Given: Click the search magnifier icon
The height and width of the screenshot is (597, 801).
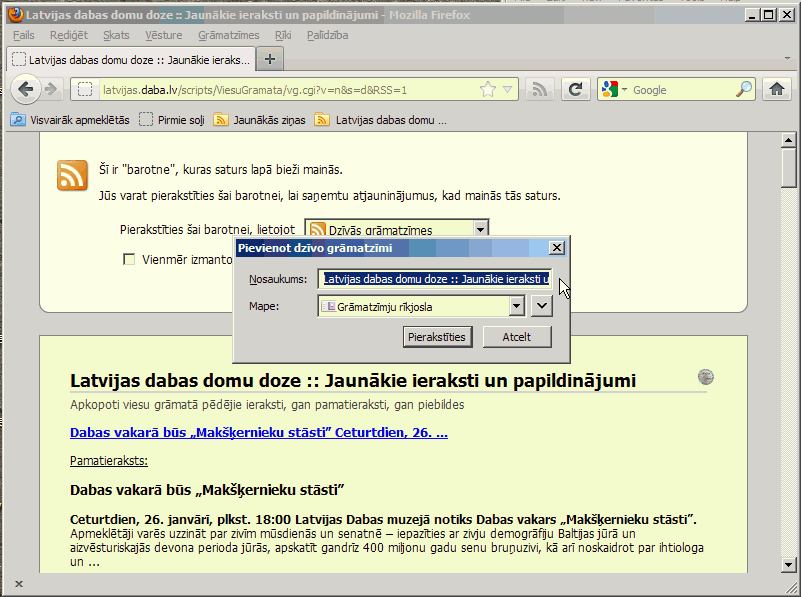Looking at the screenshot, I should pos(744,90).
